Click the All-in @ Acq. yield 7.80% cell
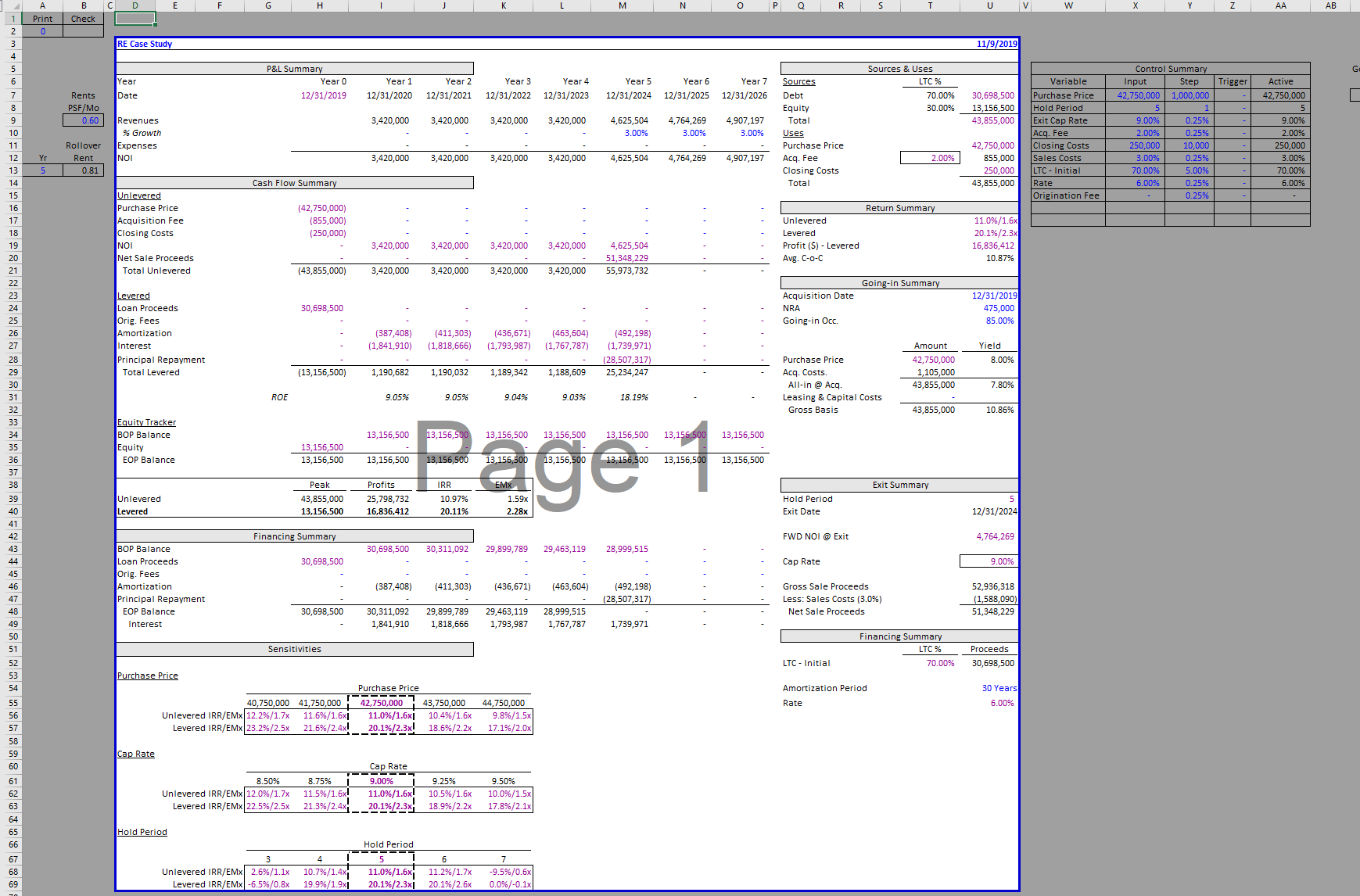The image size is (1360, 896). tap(1003, 385)
